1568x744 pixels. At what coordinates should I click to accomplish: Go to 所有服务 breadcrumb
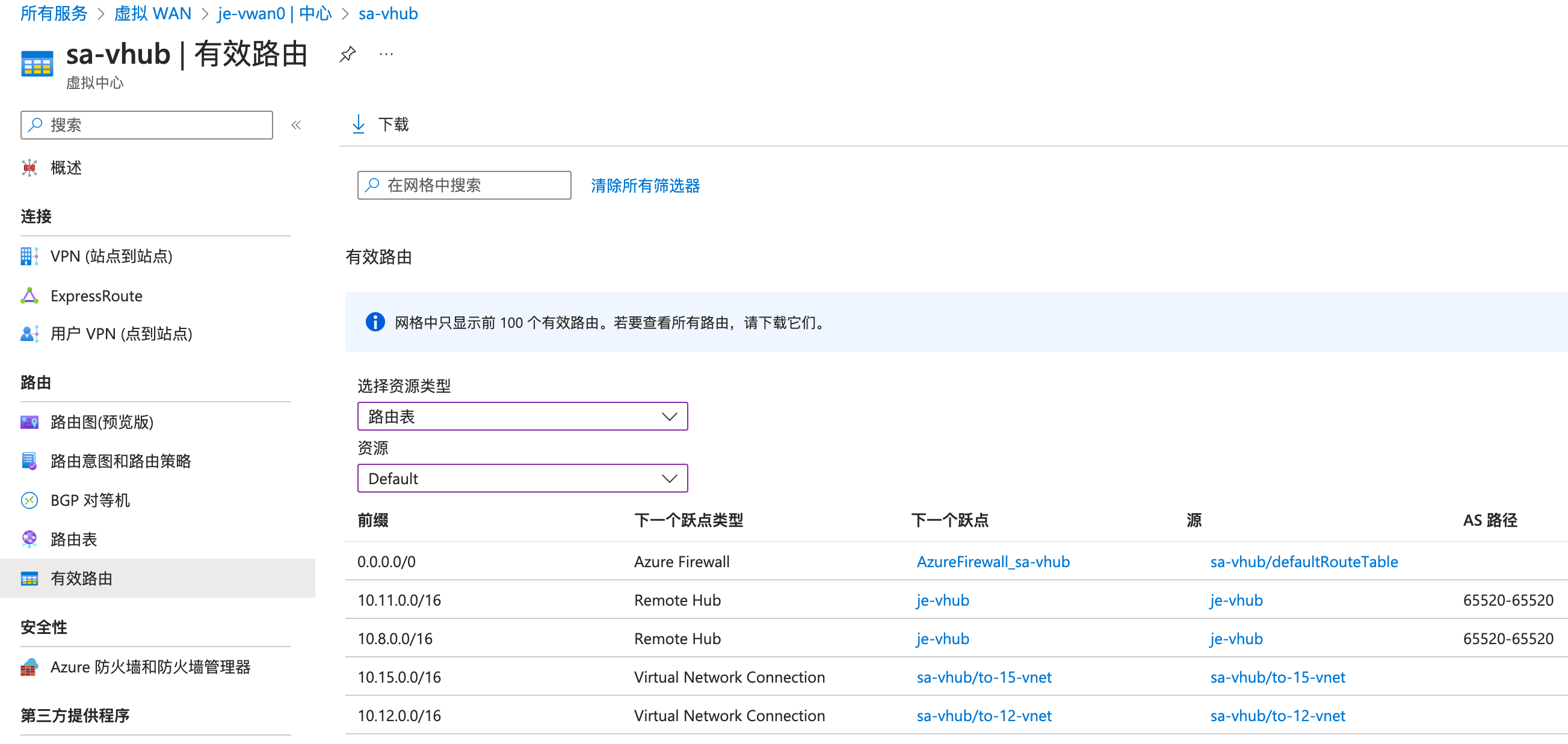54,13
